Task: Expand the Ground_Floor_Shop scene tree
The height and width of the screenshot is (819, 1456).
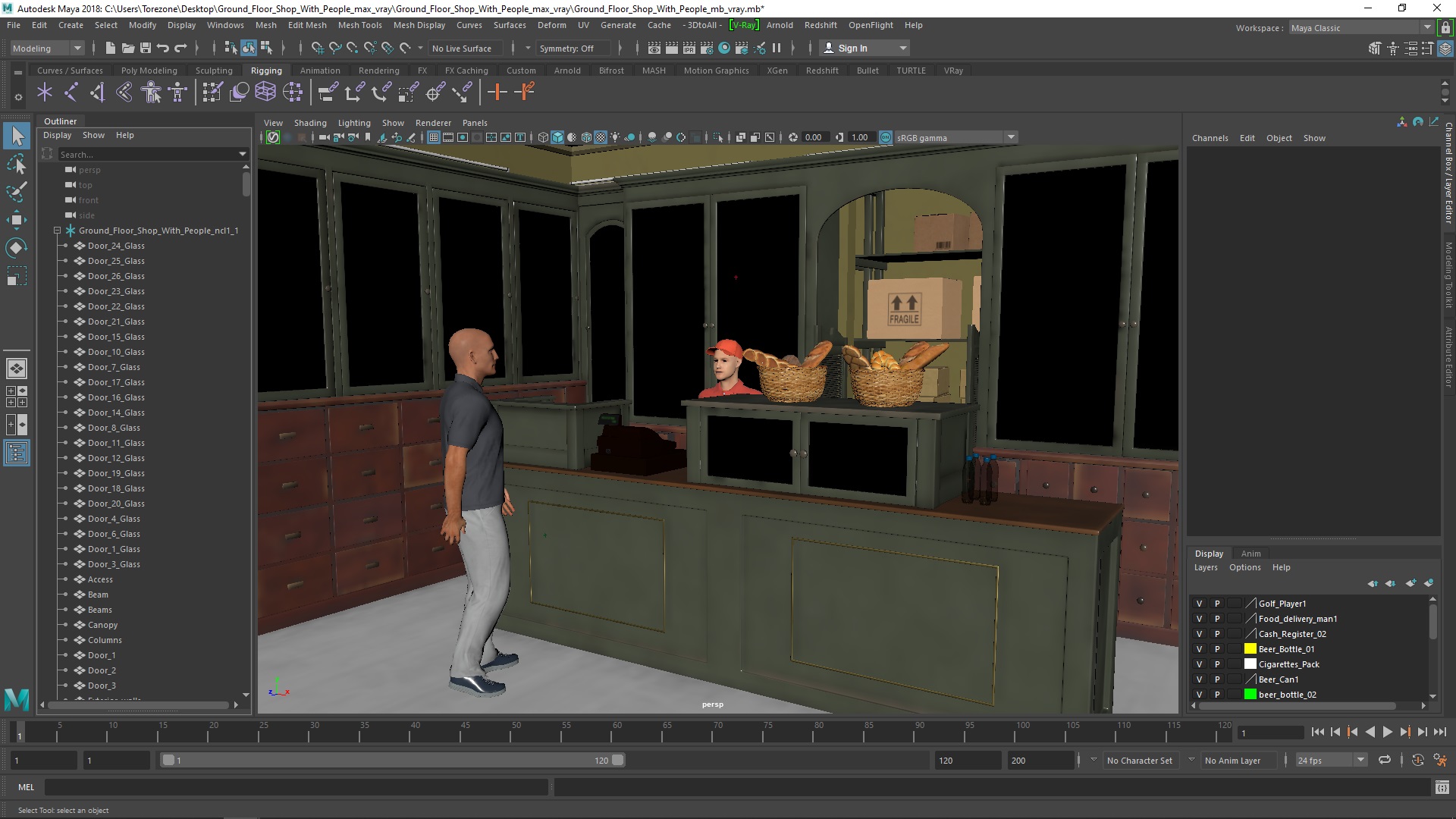Action: pyautogui.click(x=56, y=230)
